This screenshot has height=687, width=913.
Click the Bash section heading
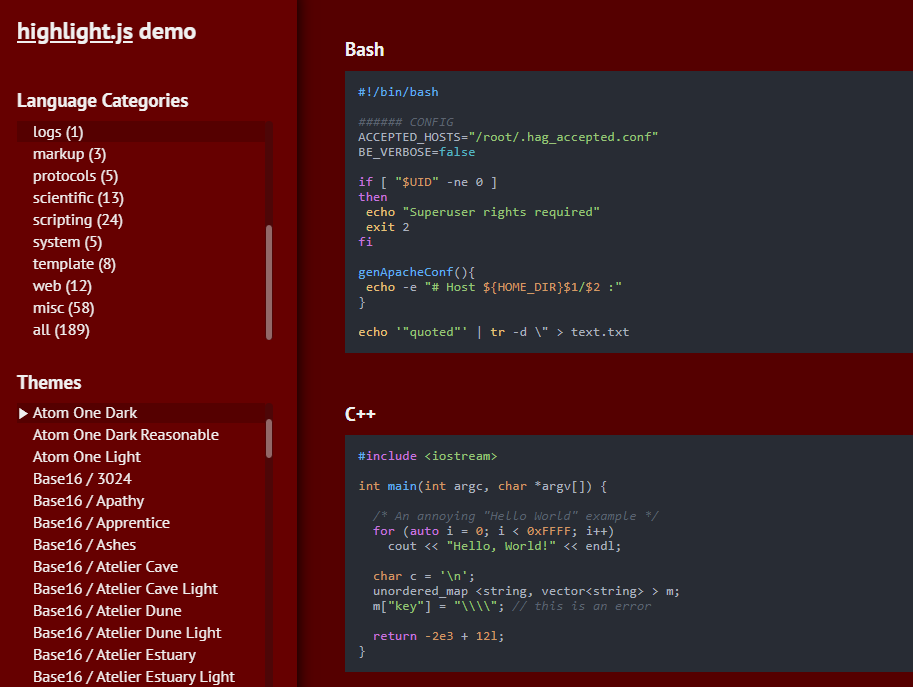point(365,49)
